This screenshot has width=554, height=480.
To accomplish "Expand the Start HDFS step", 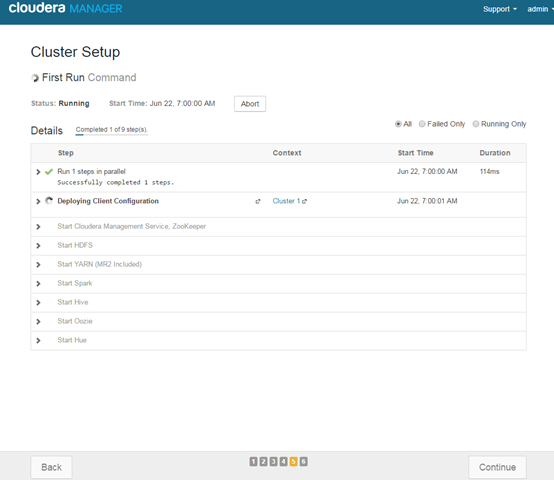I will (x=38, y=245).
